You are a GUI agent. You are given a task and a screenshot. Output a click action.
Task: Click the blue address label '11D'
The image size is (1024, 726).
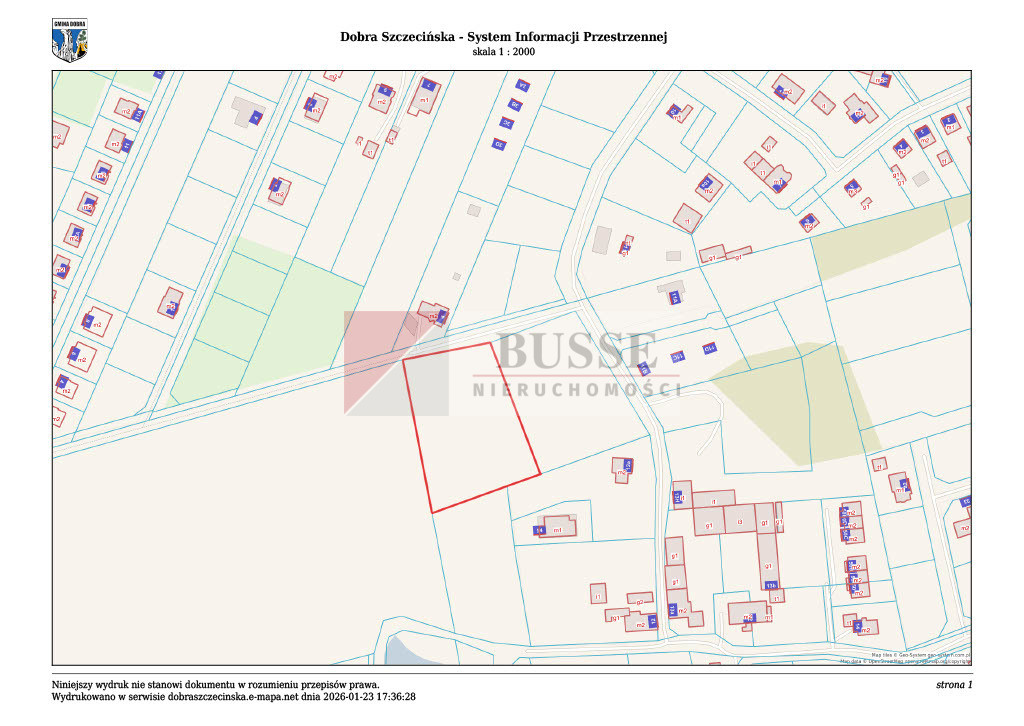709,349
